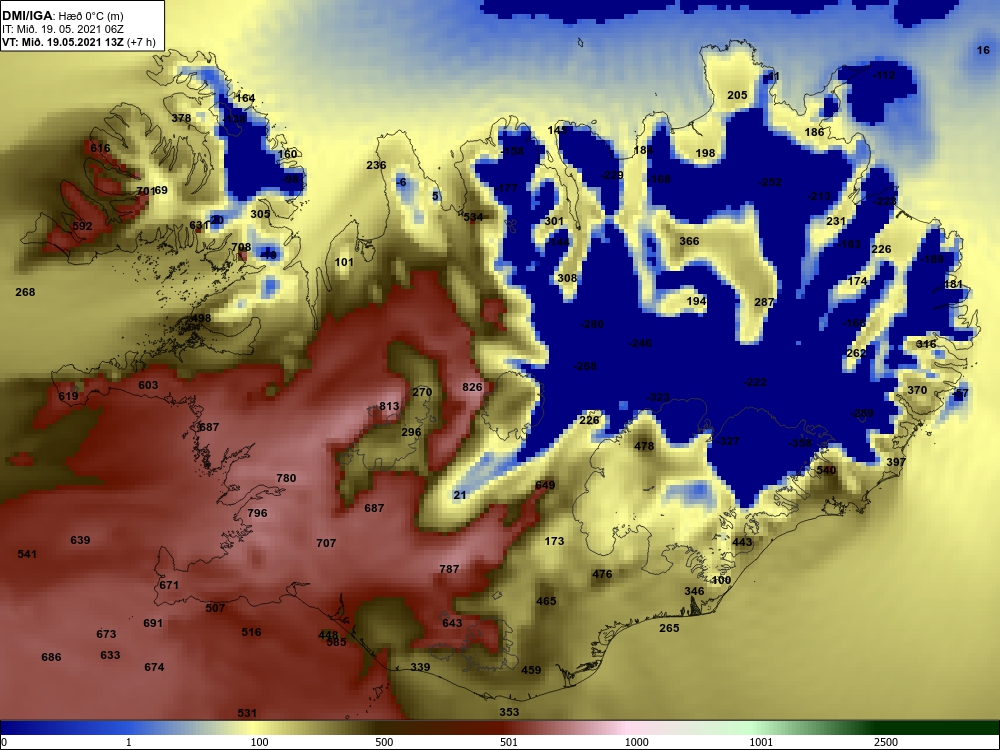Click the map value '231'
Screen dimensions: 1000x750
pyautogui.click(x=835, y=221)
